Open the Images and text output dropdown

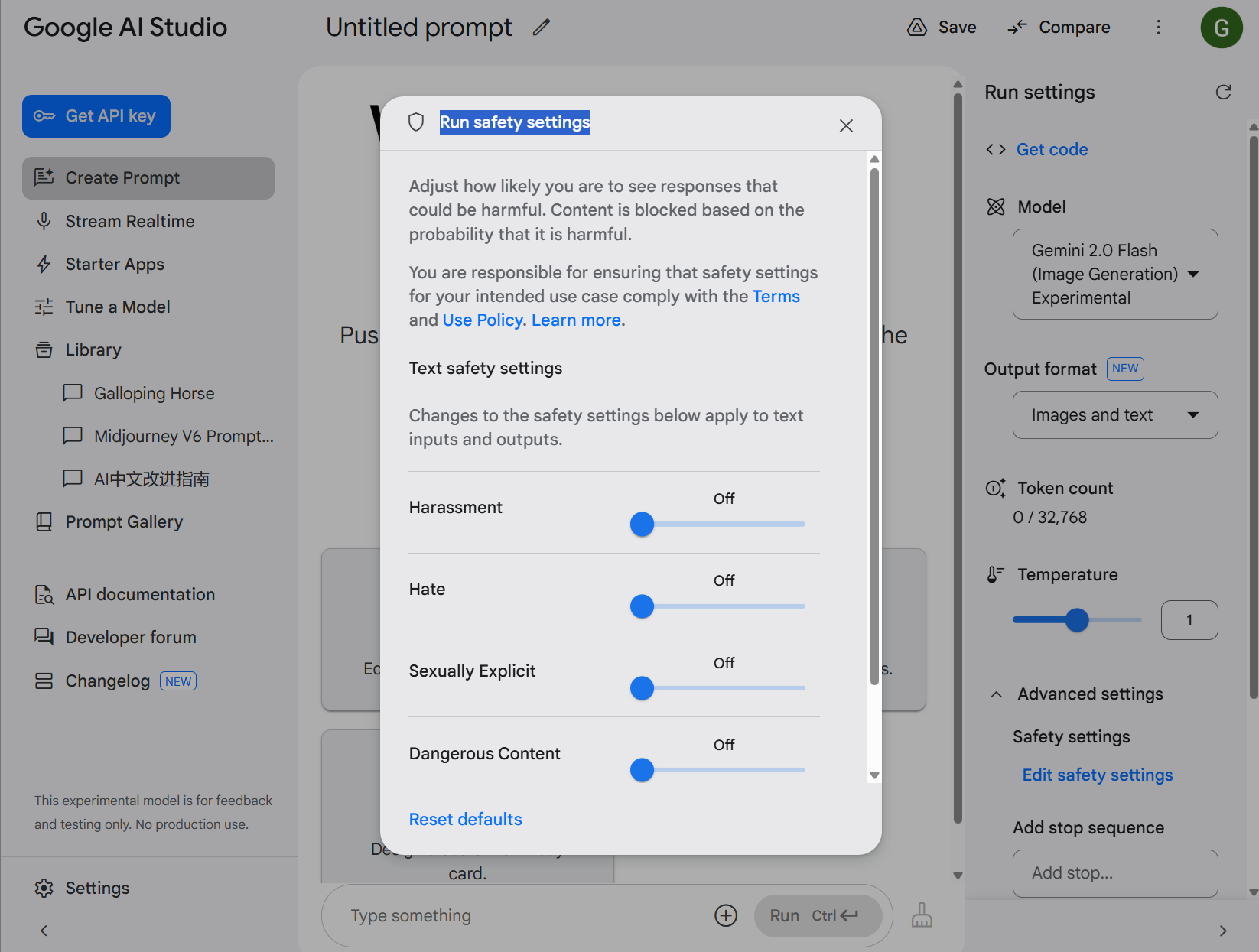tap(1115, 414)
